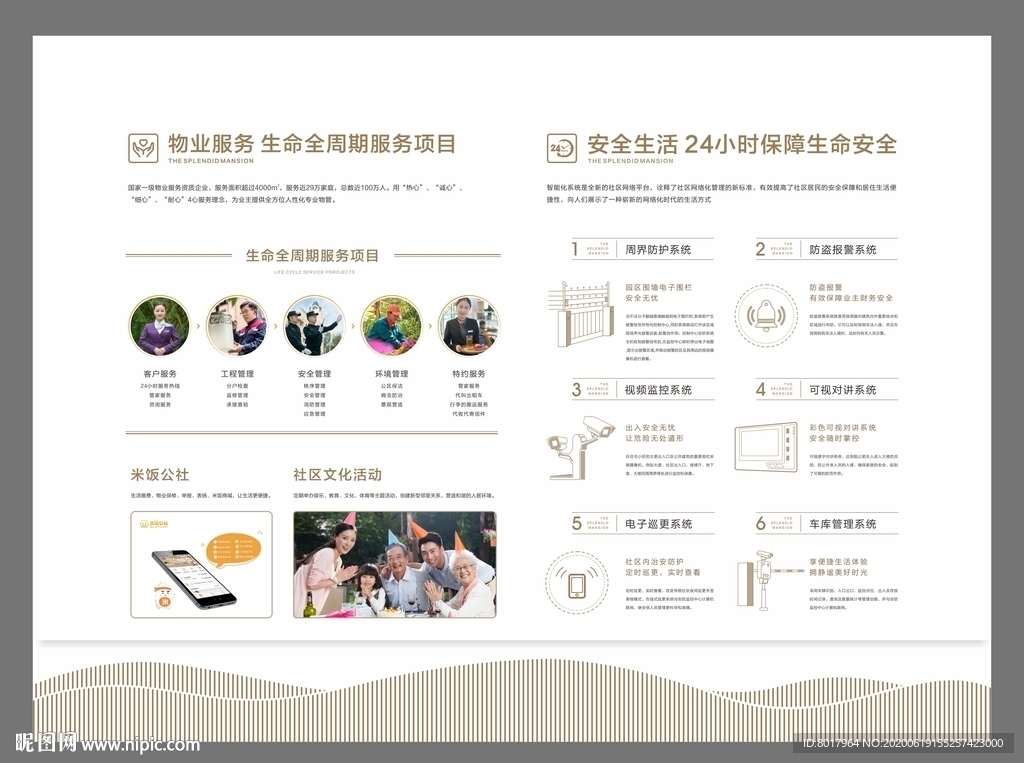Screen dimensions: 1024x763
Task: Click the 可视对讲系统 title
Action: (x=842, y=390)
